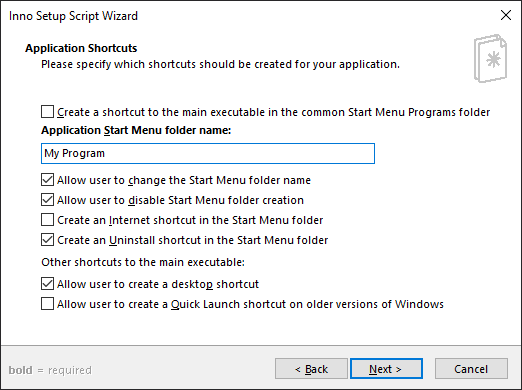Enable Quick Launch shortcut on older Windows checkbox
The image size is (522, 390).
tap(47, 304)
